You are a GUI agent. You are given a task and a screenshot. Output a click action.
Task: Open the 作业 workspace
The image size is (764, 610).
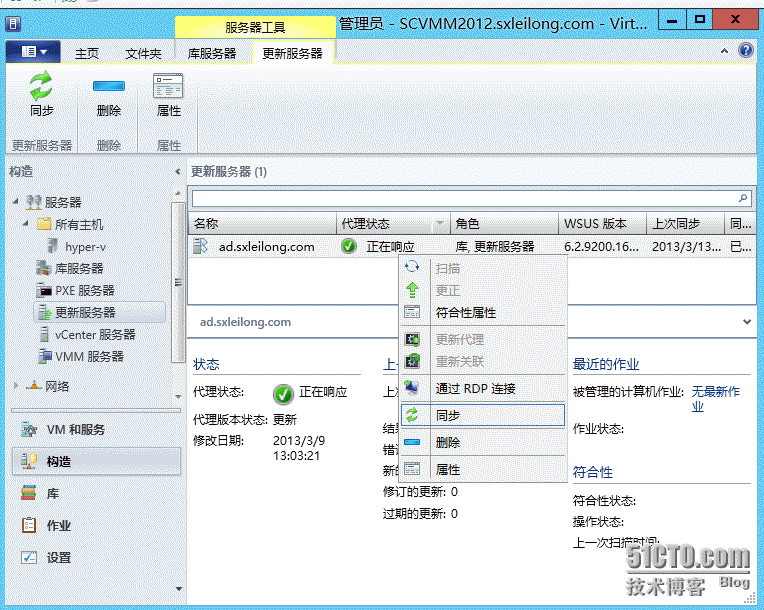click(96, 525)
